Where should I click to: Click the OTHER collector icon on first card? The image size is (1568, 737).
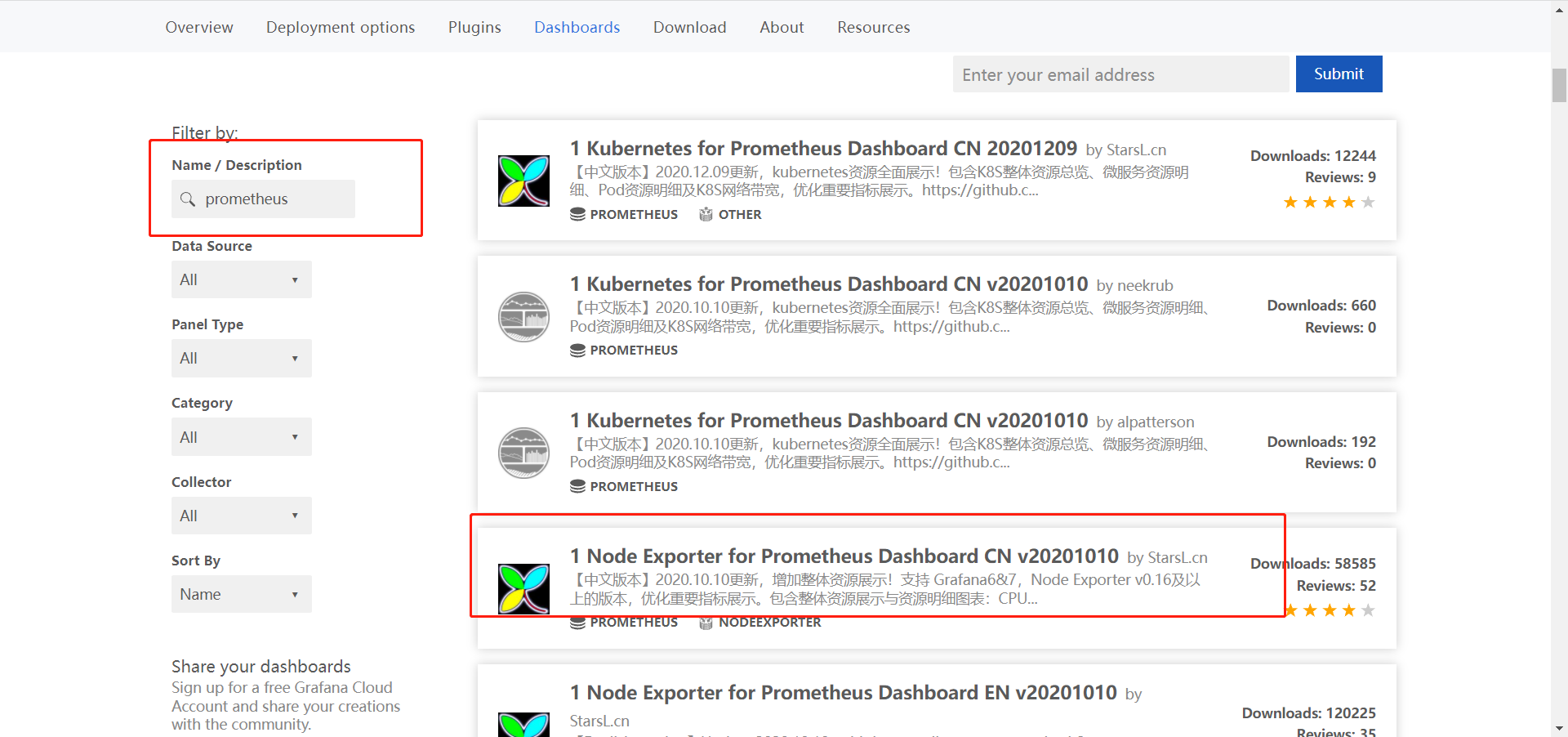coord(706,214)
